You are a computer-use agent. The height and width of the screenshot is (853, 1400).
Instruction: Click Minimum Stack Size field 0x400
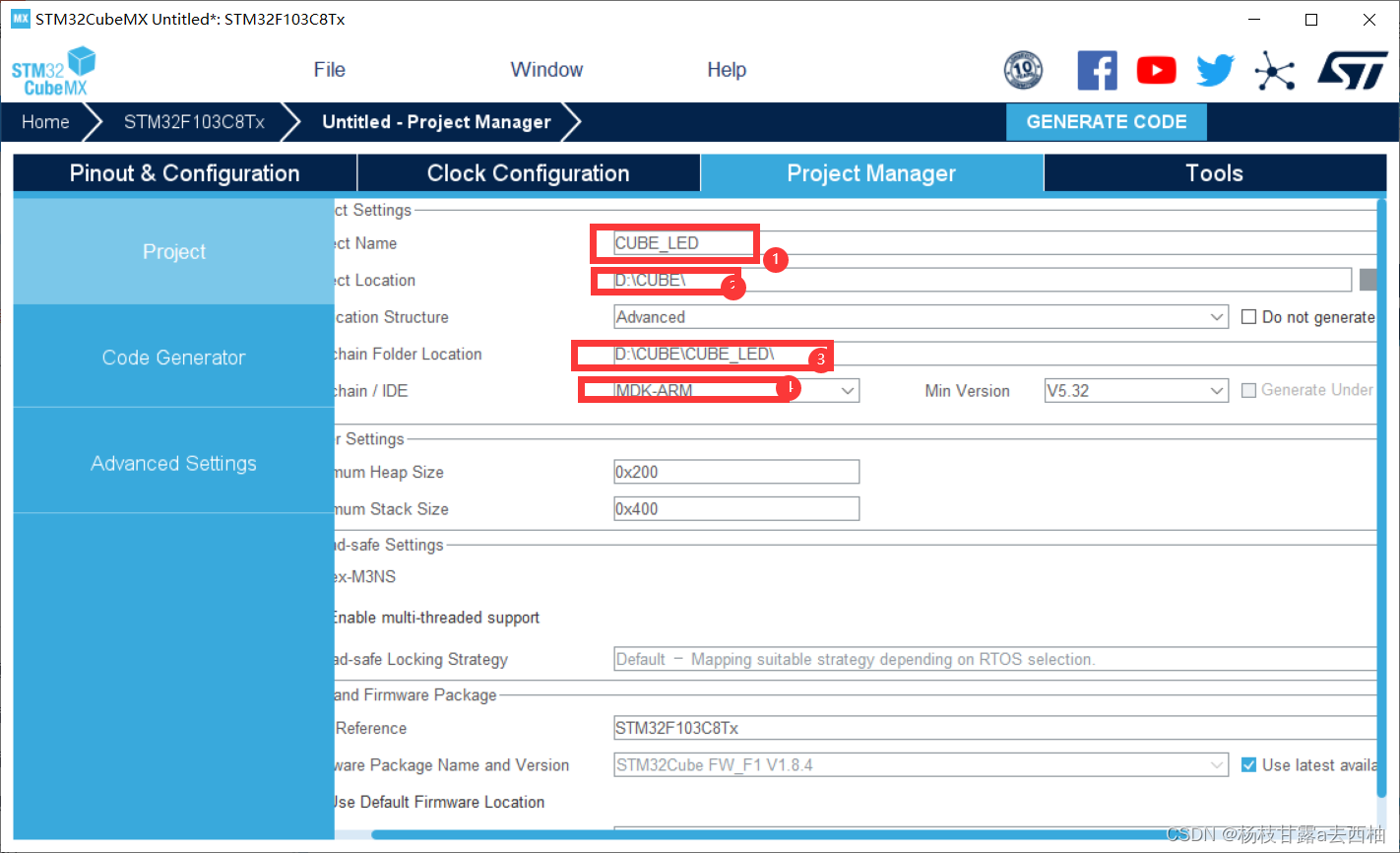click(736, 508)
